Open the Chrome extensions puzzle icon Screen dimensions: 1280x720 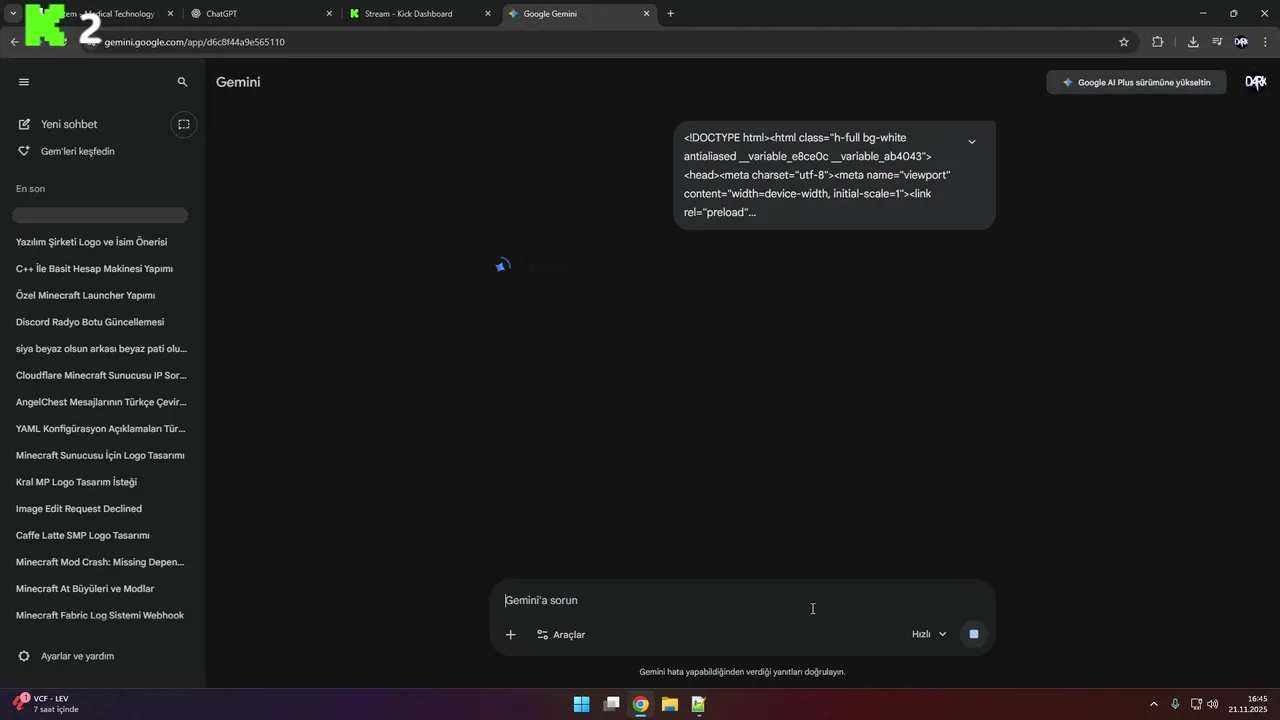[x=1158, y=42]
